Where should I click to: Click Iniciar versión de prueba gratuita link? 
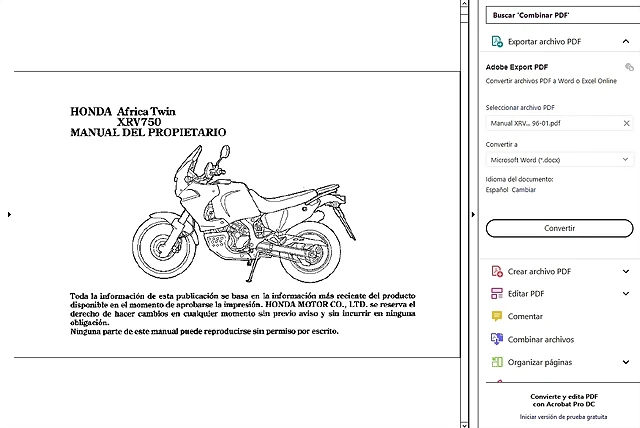click(563, 417)
